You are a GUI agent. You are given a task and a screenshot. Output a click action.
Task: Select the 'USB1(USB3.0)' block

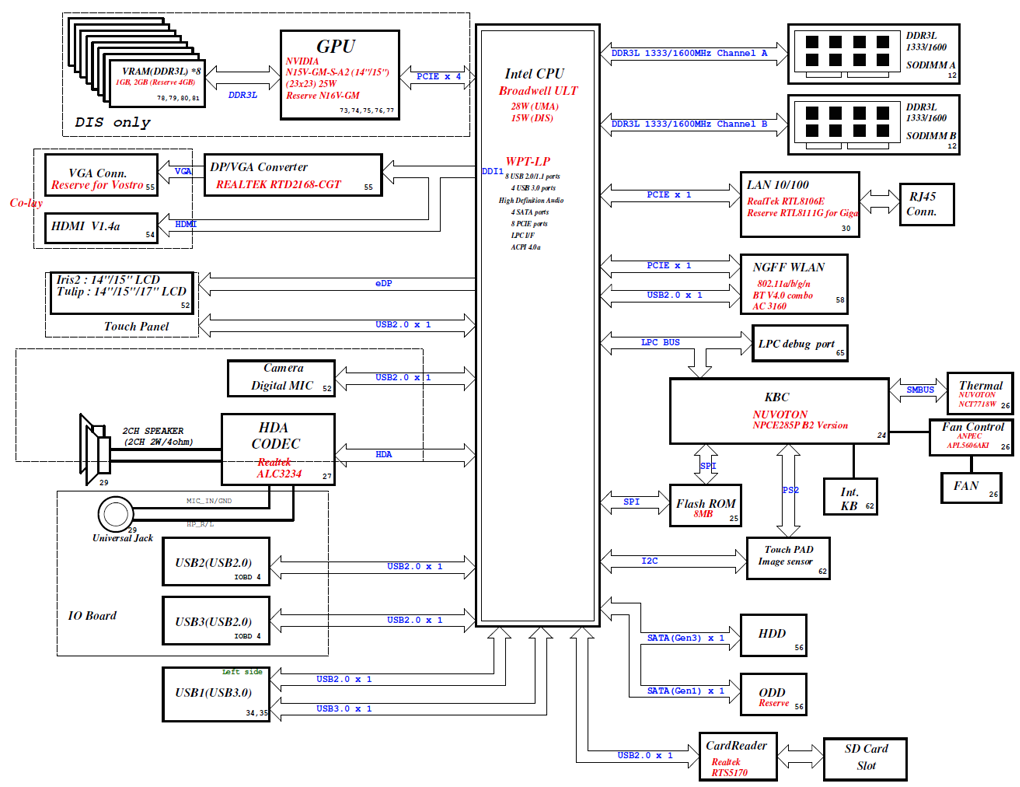point(215,694)
